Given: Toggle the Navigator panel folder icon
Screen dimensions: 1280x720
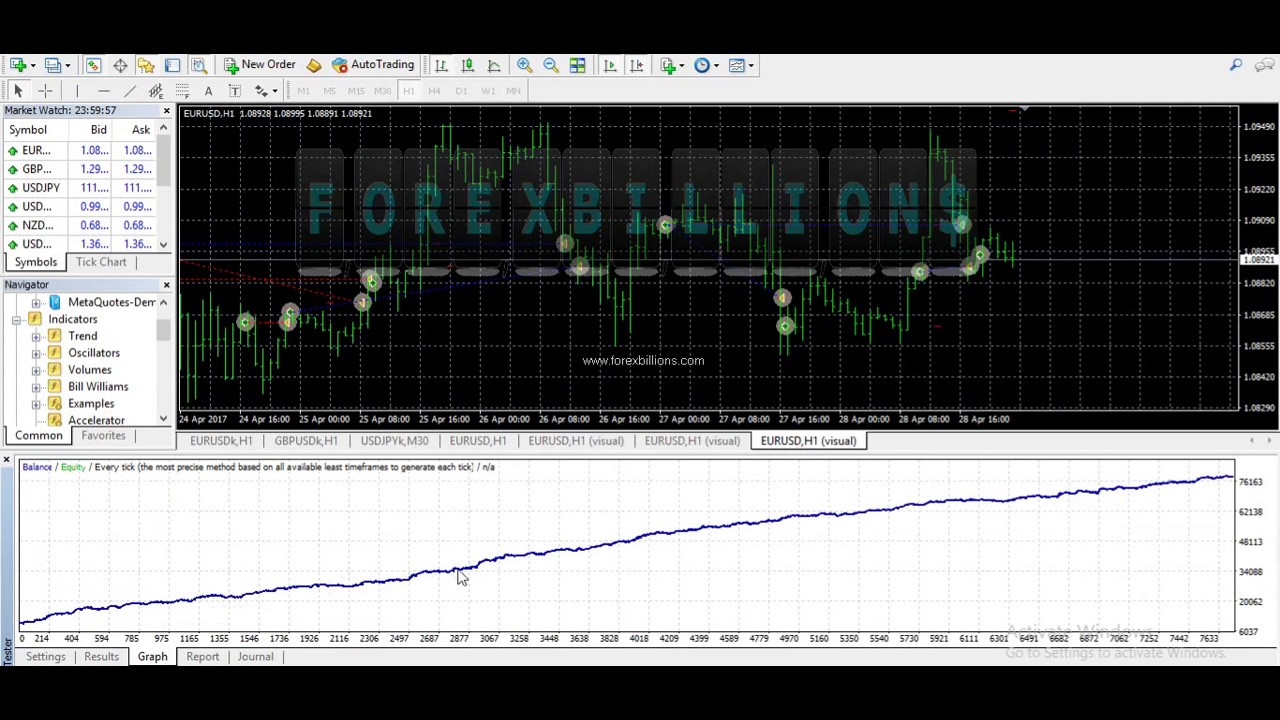Looking at the screenshot, I should click(x=146, y=65).
